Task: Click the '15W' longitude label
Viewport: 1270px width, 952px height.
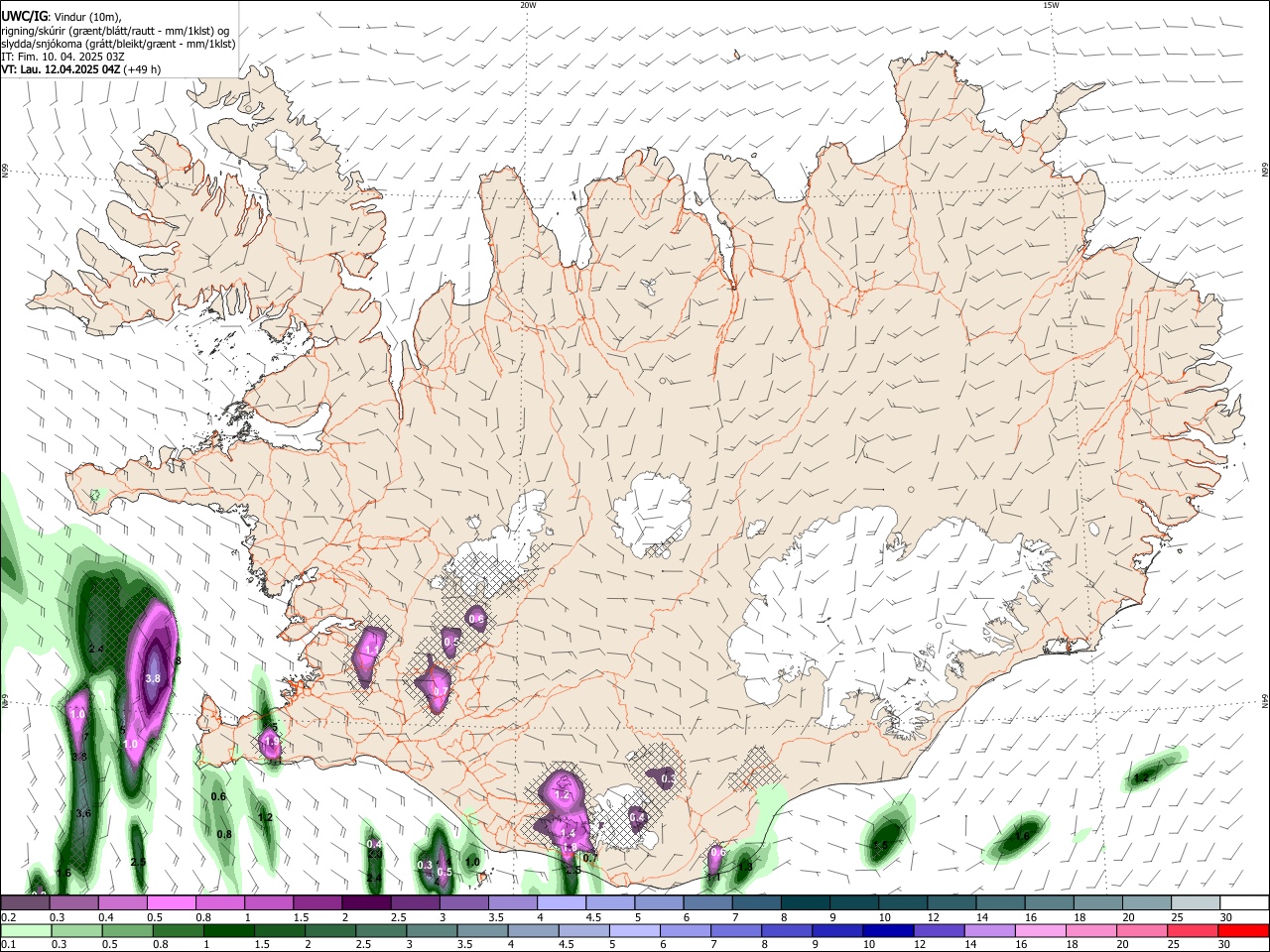Action: pos(1050,5)
